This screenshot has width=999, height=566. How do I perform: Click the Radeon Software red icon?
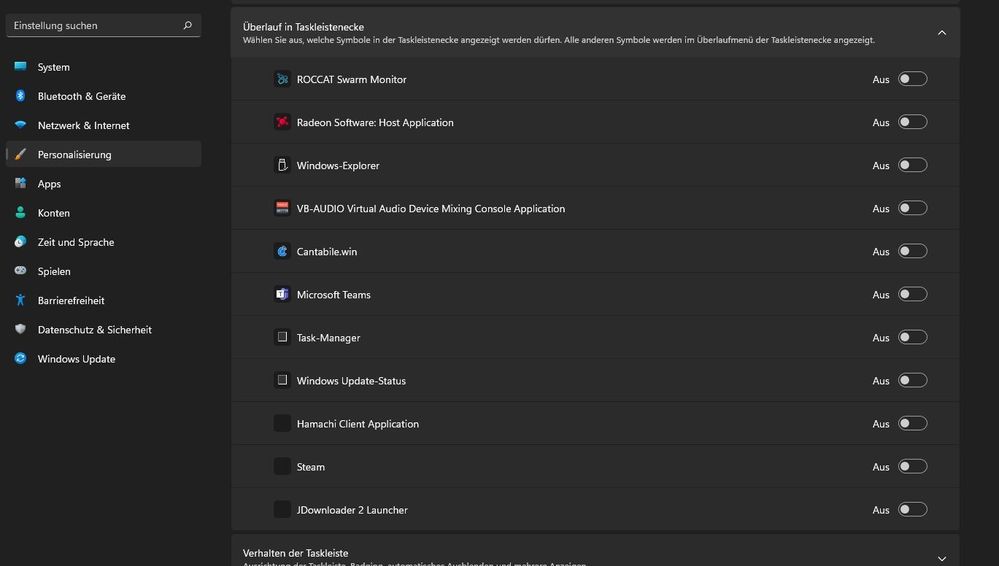coord(282,122)
